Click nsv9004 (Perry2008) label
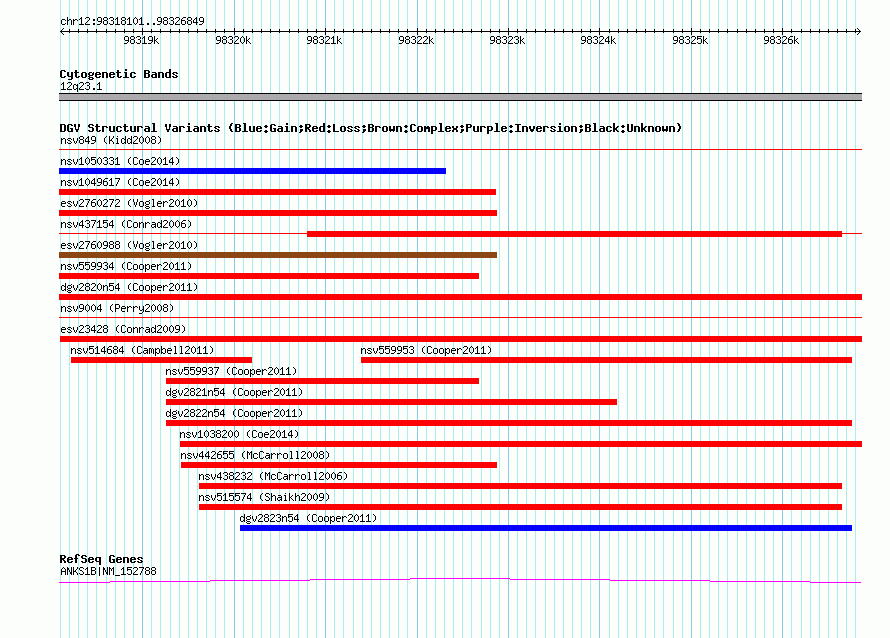890x638 pixels. [x=117, y=308]
